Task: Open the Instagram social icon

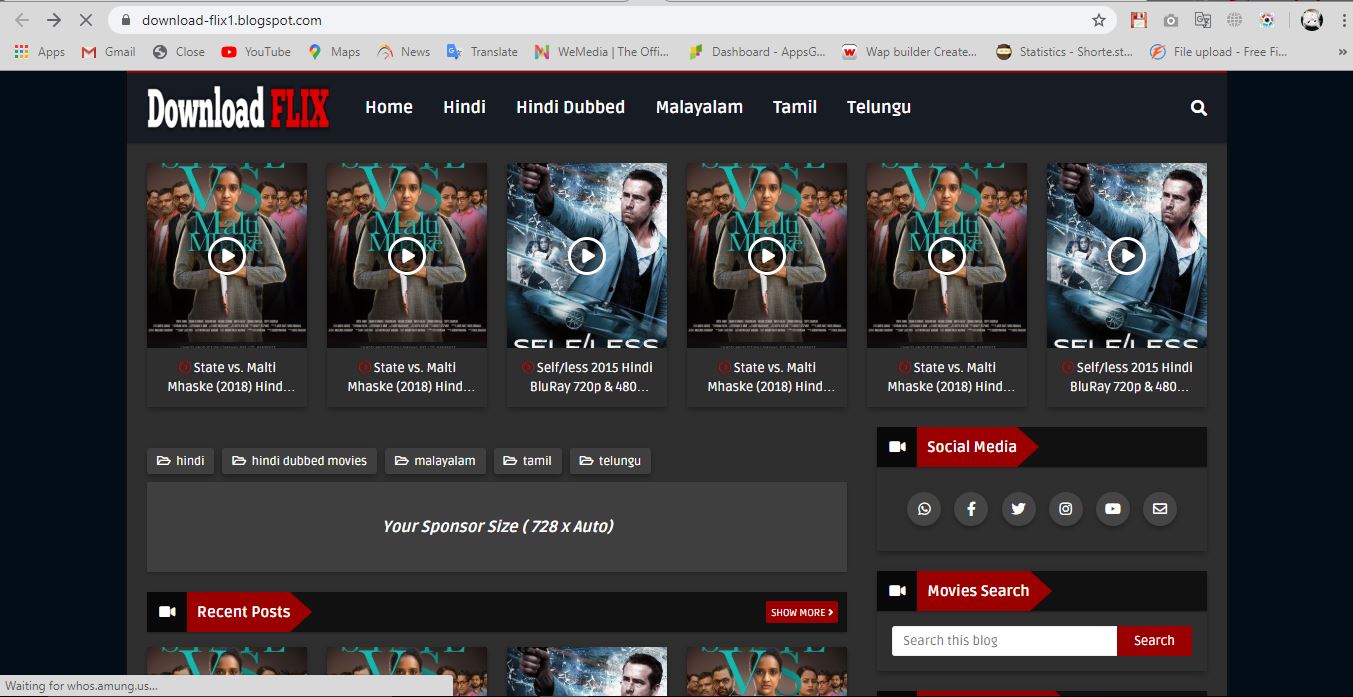Action: [x=1065, y=509]
